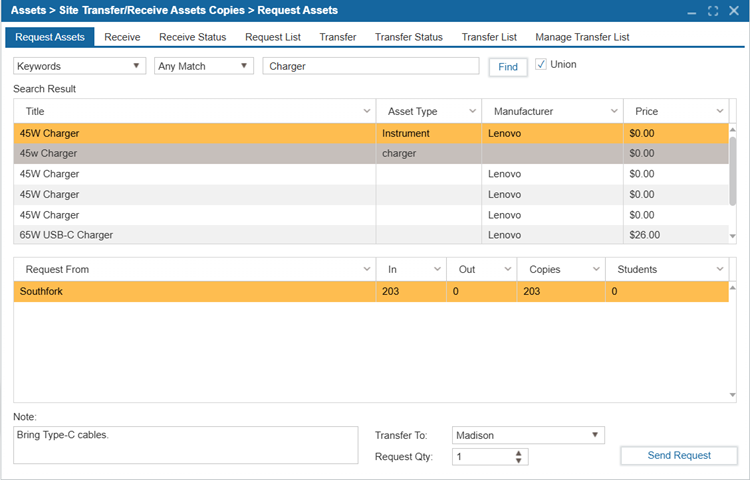Open the Out column filter arrow
The width and height of the screenshot is (750, 480).
[x=507, y=269]
